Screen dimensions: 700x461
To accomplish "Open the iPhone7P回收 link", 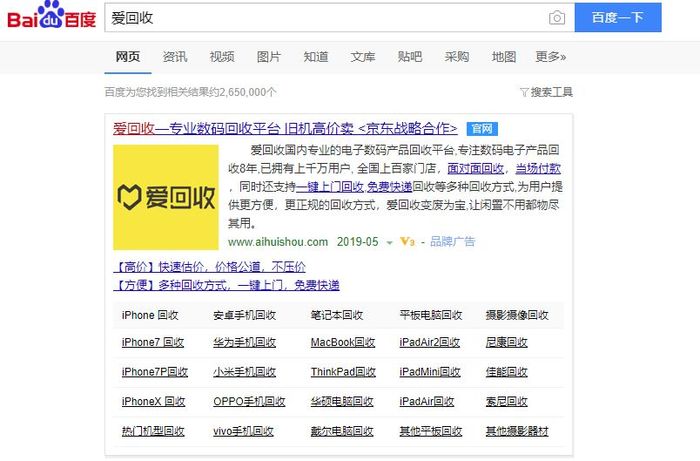I will click(x=154, y=372).
